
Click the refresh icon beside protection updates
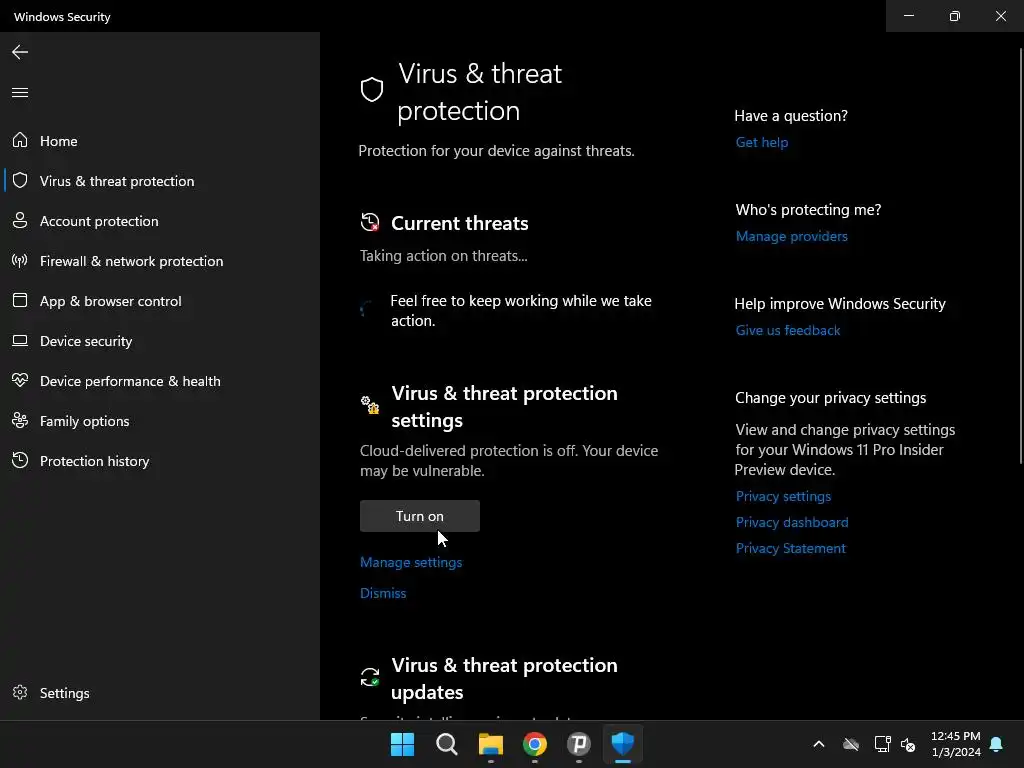click(x=370, y=677)
